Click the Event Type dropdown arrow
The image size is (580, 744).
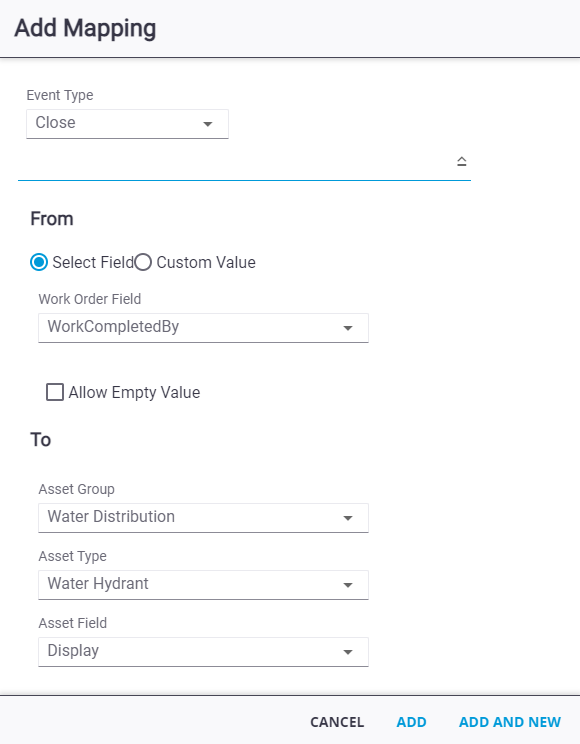tap(207, 124)
